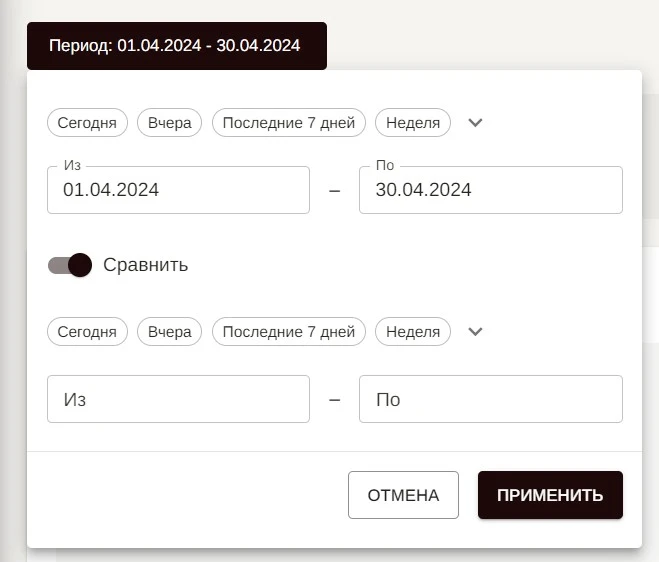The height and width of the screenshot is (562, 659).
Task: Toggle the Сравнить switch
Action: 70,265
